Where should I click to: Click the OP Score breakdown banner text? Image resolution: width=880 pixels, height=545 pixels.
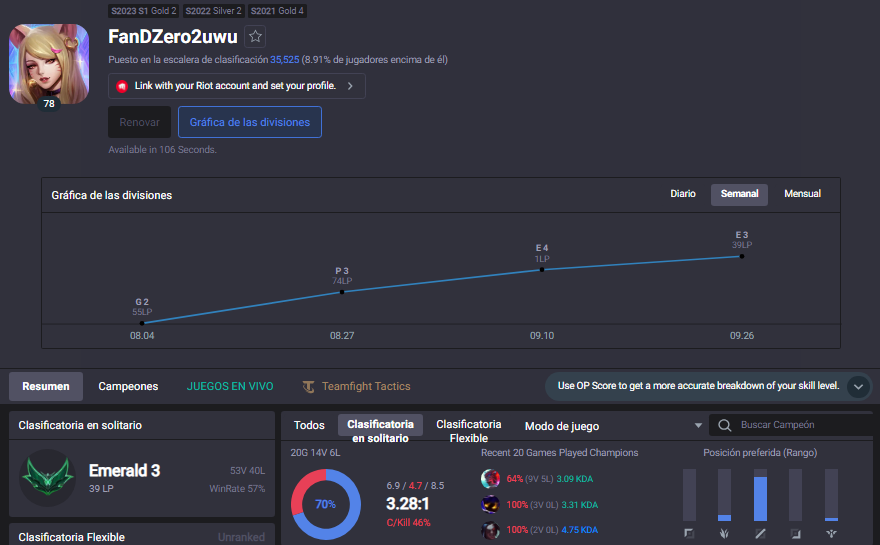coord(698,386)
